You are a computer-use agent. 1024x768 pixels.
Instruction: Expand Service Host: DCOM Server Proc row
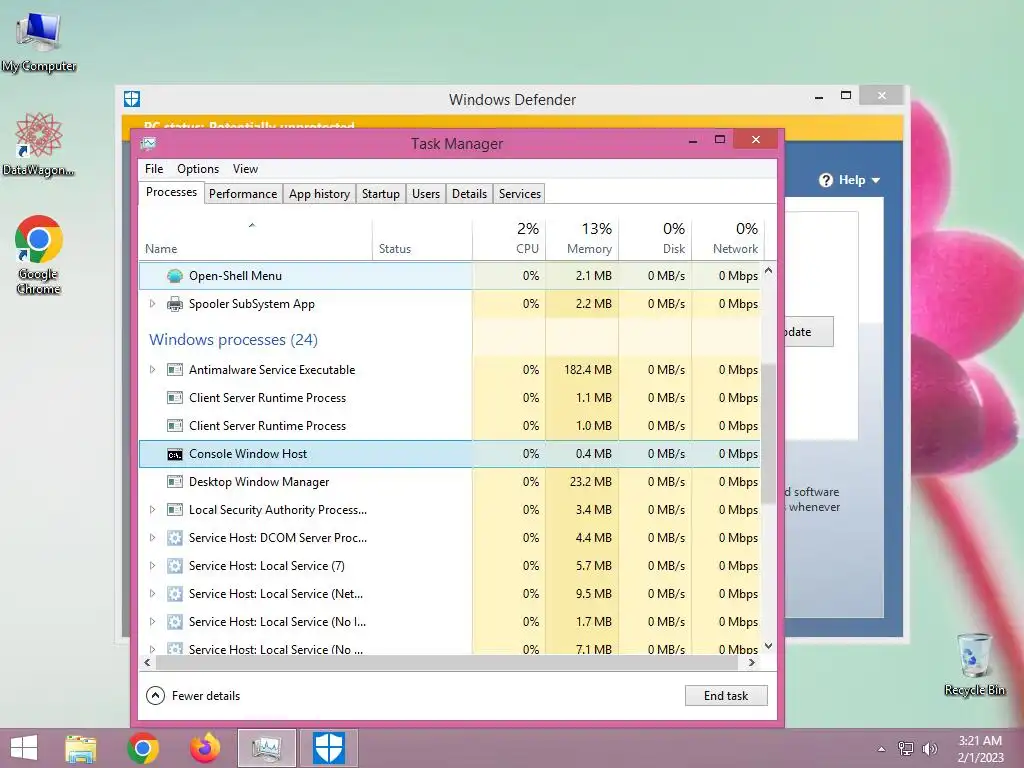click(x=152, y=538)
